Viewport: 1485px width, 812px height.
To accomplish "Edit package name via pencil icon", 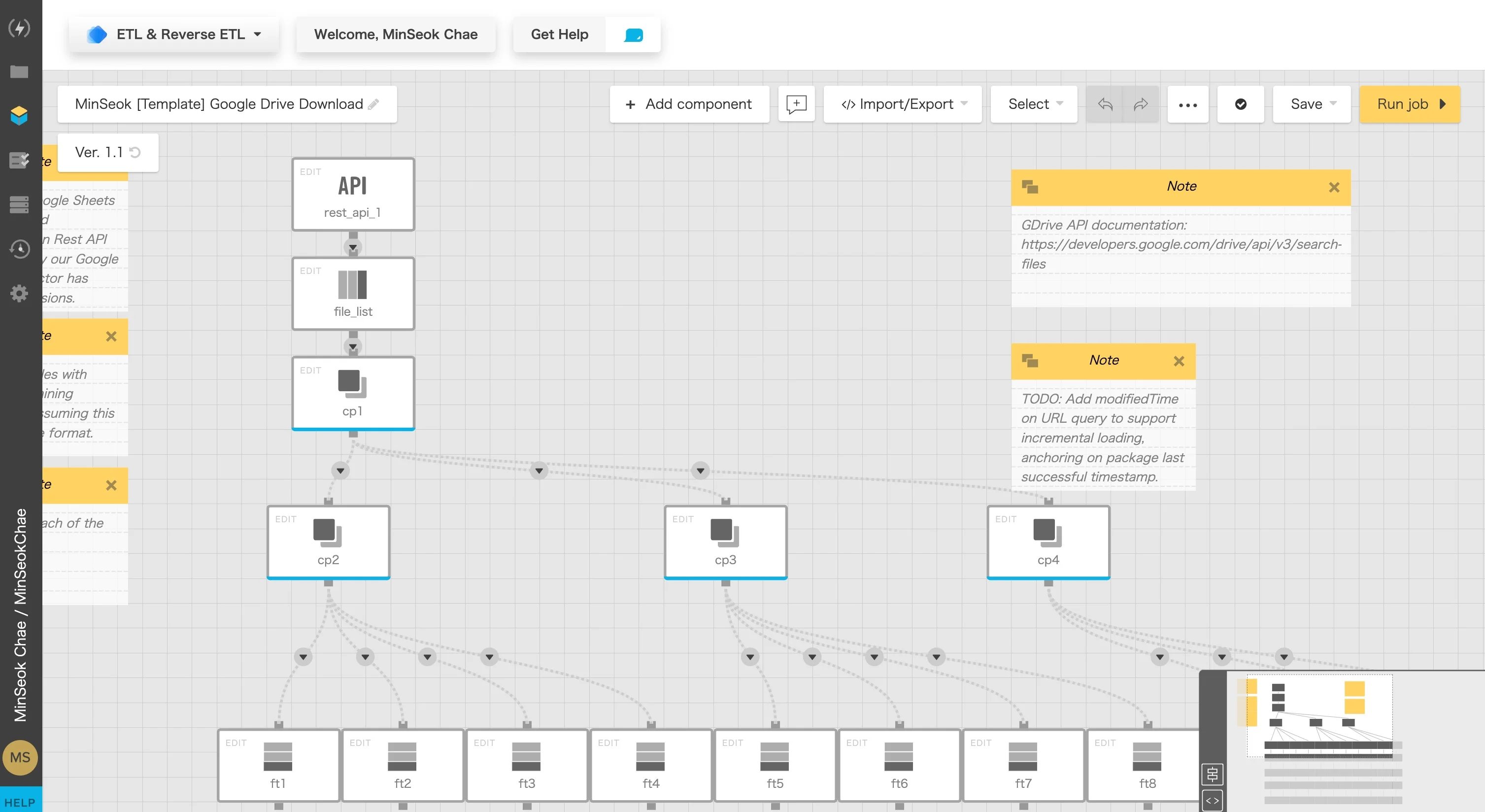I will pyautogui.click(x=373, y=104).
